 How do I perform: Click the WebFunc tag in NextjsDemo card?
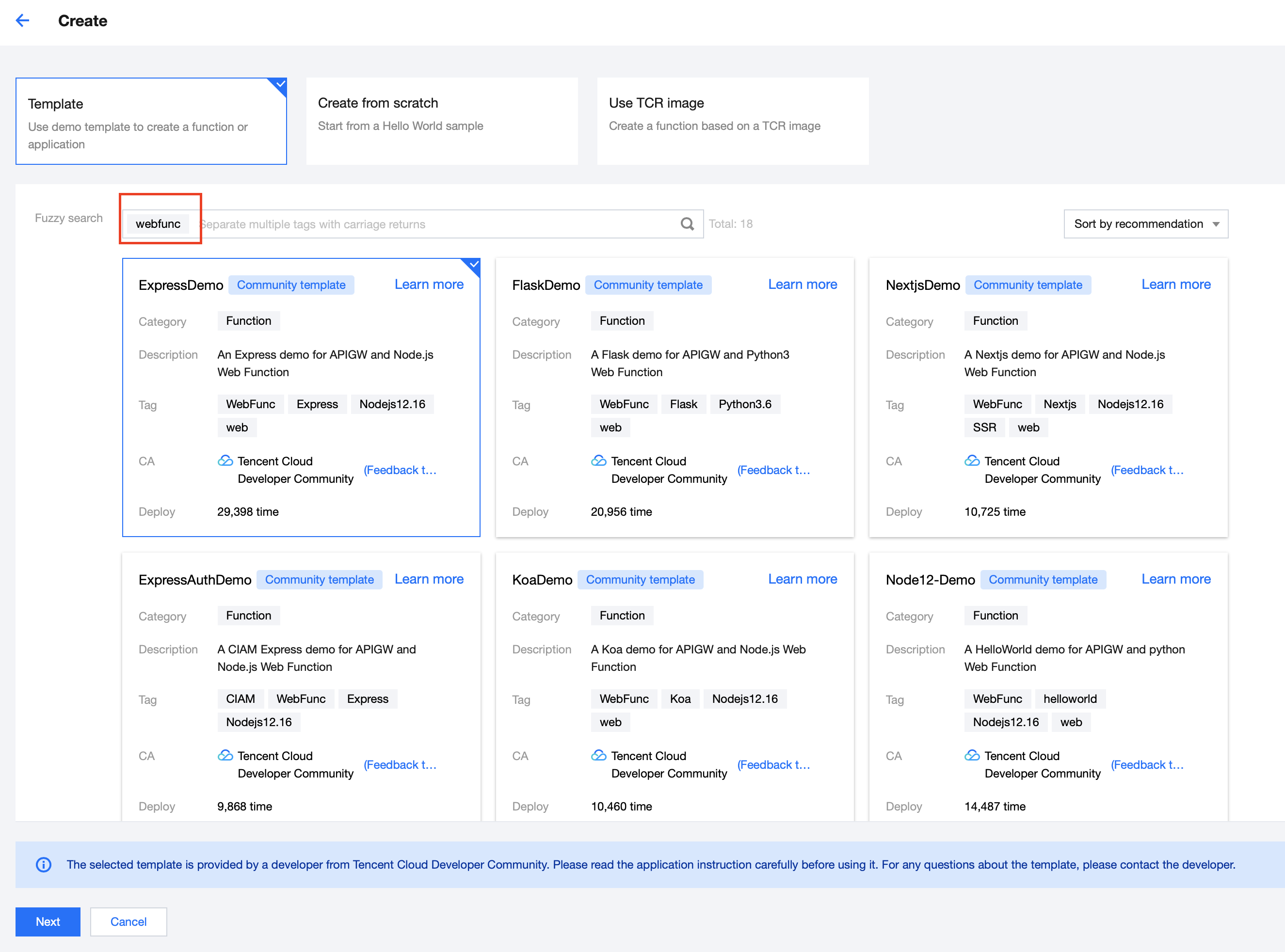click(x=997, y=404)
